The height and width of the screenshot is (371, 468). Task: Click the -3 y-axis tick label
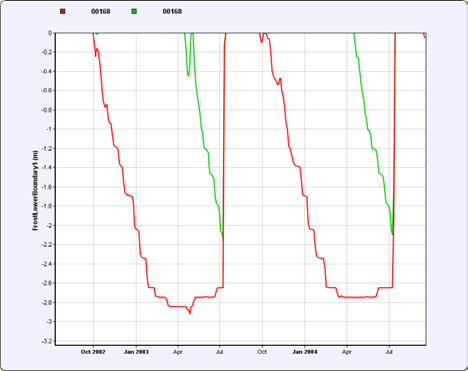pyautogui.click(x=49, y=322)
